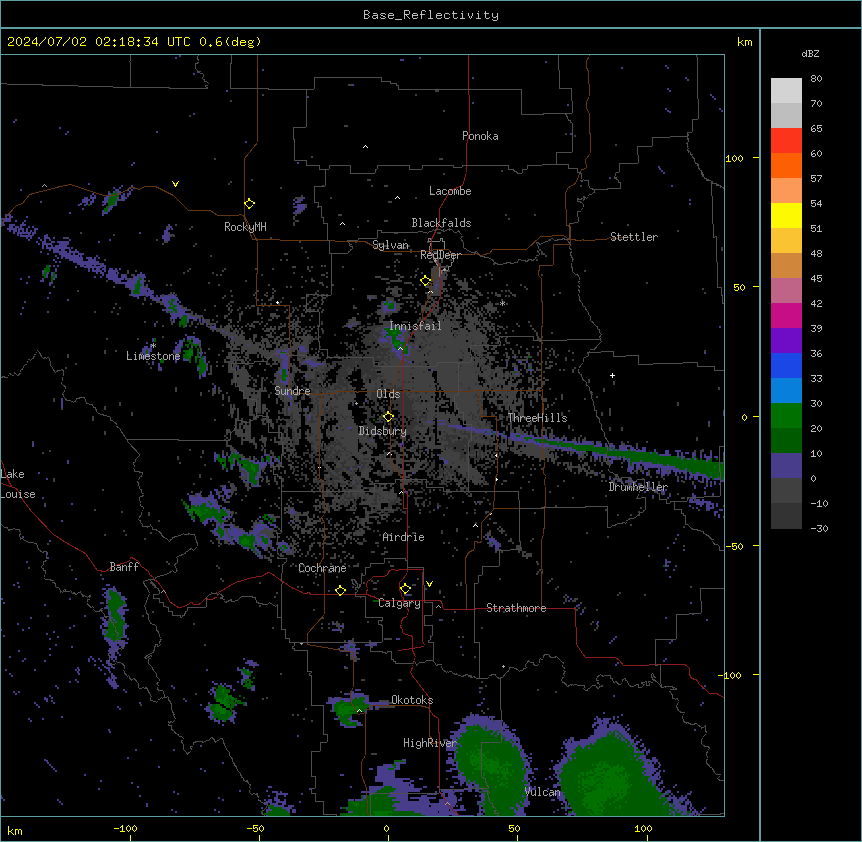Click the red 60-65 dBZ color swatch
The height and width of the screenshot is (842, 862).
point(786,141)
